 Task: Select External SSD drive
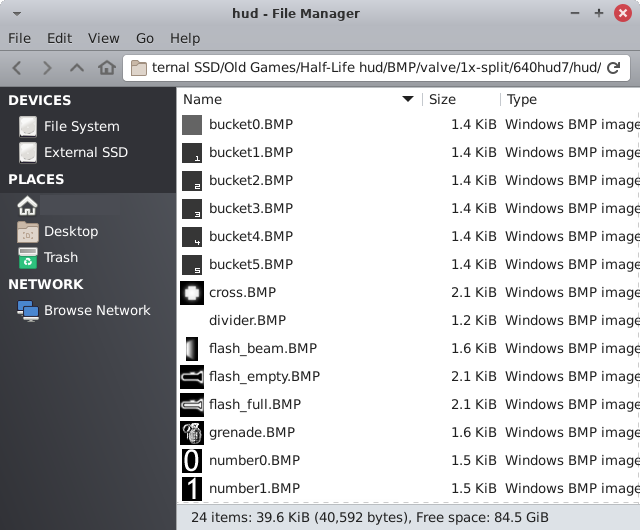point(85,152)
